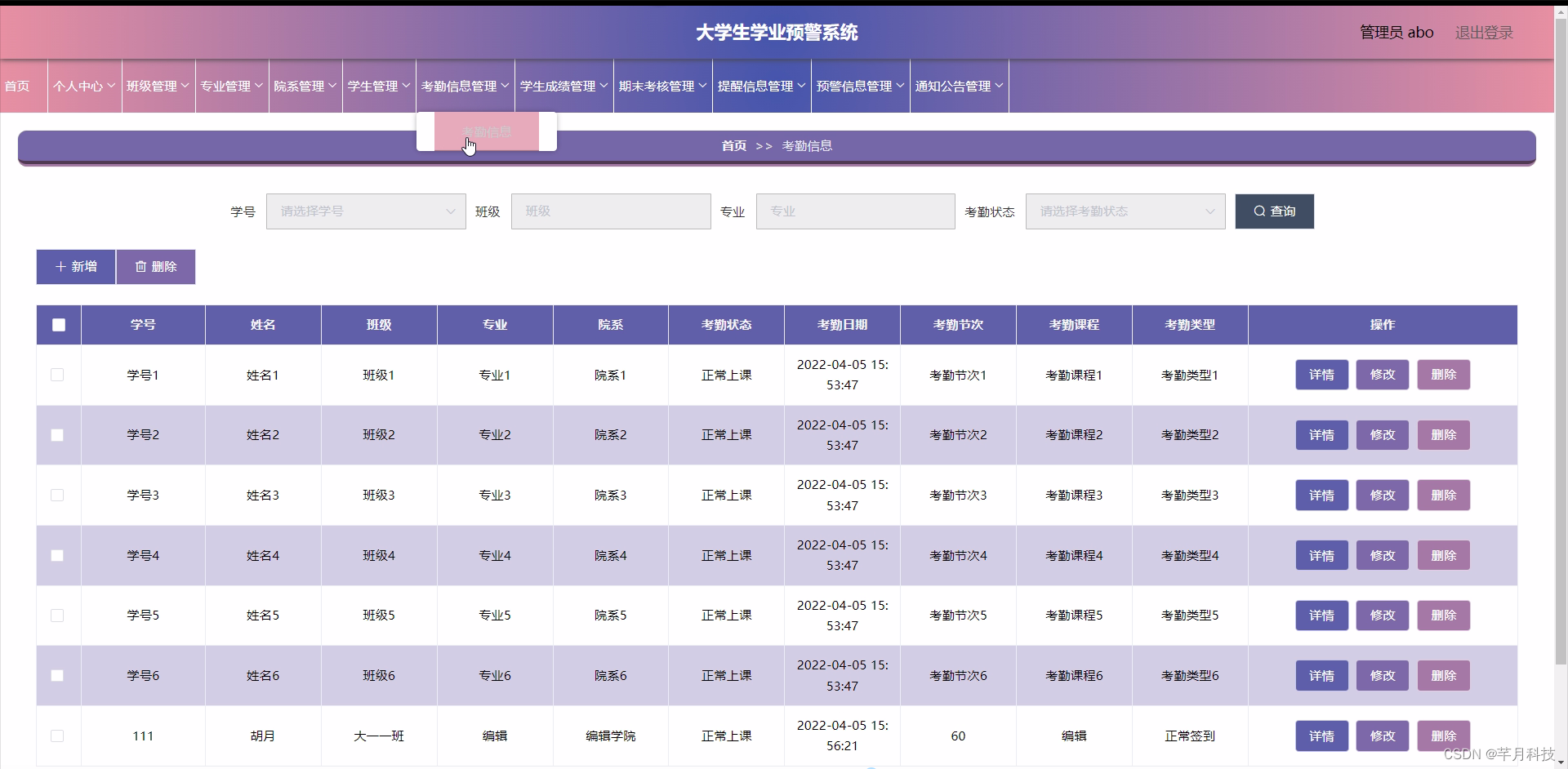Open the 个人中心 menu

click(83, 86)
